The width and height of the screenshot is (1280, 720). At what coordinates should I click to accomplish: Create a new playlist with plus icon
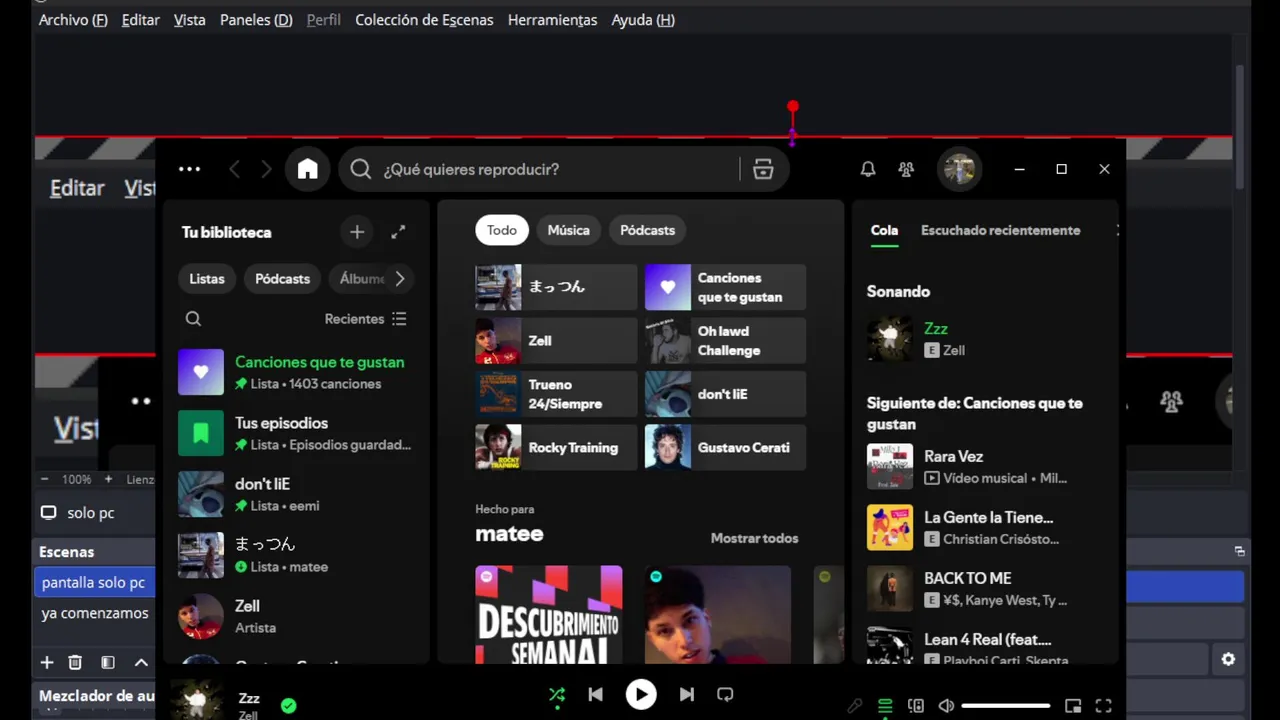(x=357, y=232)
